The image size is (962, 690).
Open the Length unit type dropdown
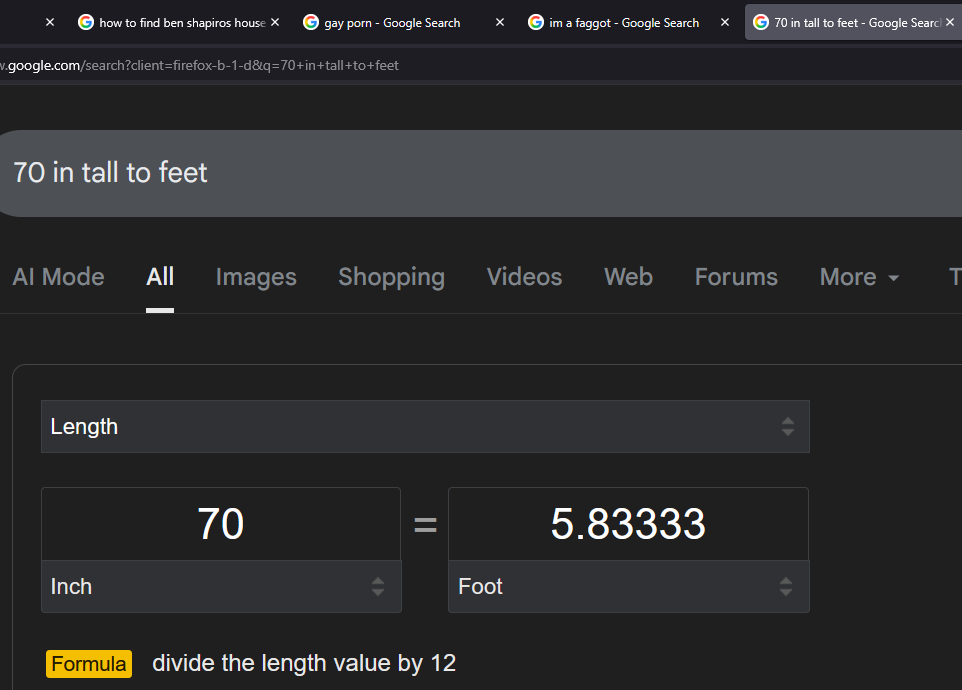(425, 426)
